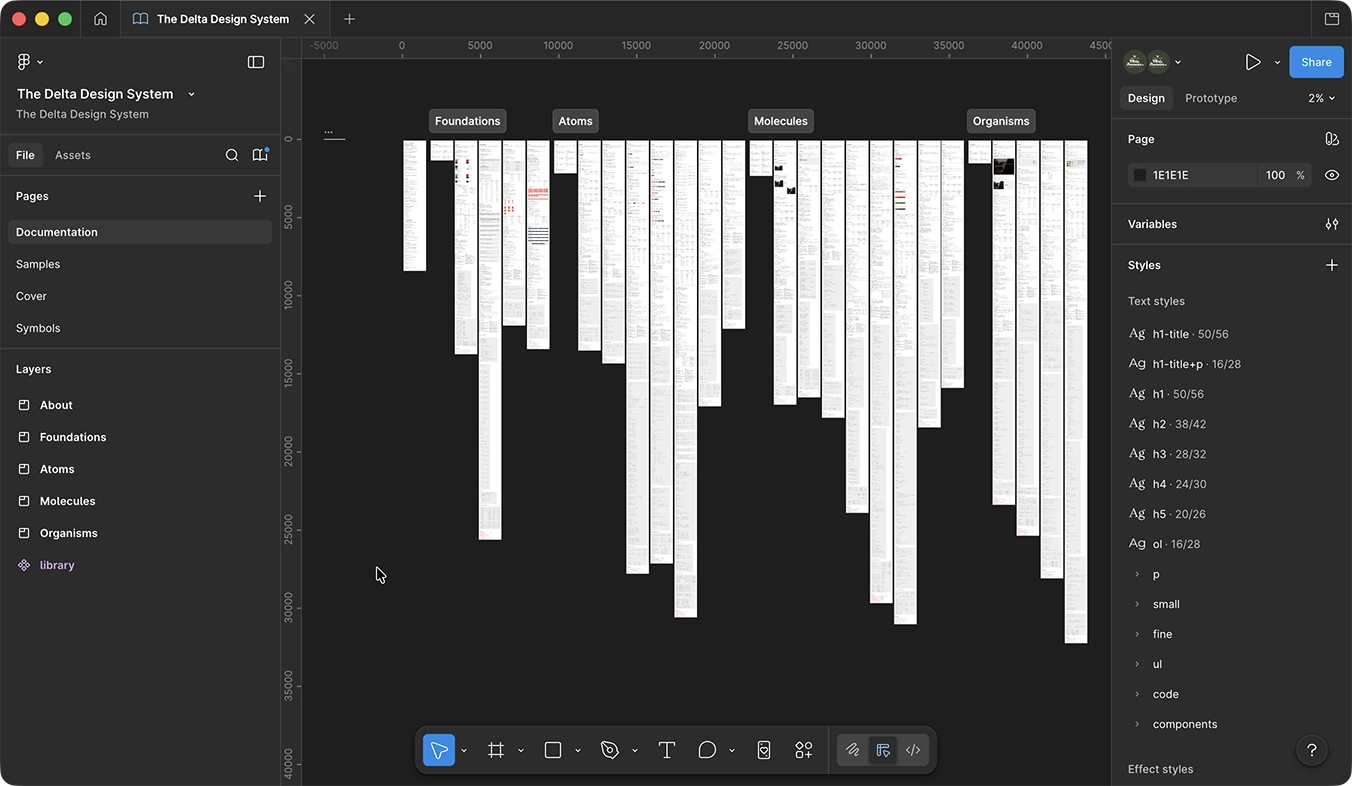Image resolution: width=1352 pixels, height=786 pixels.
Task: Toggle page background visibility eye icon
Action: [1331, 175]
